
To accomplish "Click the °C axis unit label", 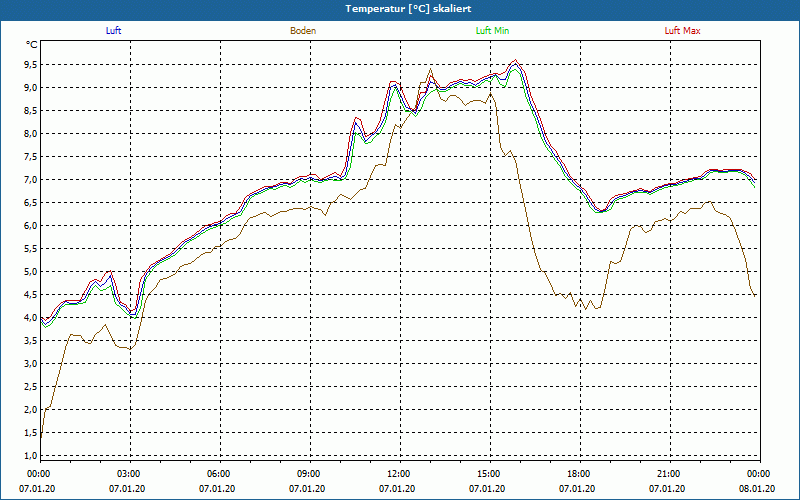I will tap(32, 45).
